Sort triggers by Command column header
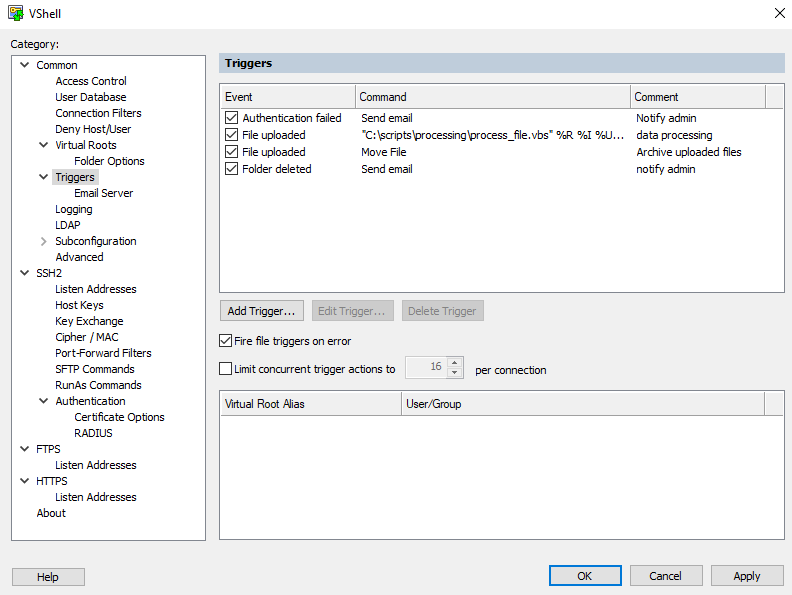This screenshot has height=595, width=792. pos(492,97)
